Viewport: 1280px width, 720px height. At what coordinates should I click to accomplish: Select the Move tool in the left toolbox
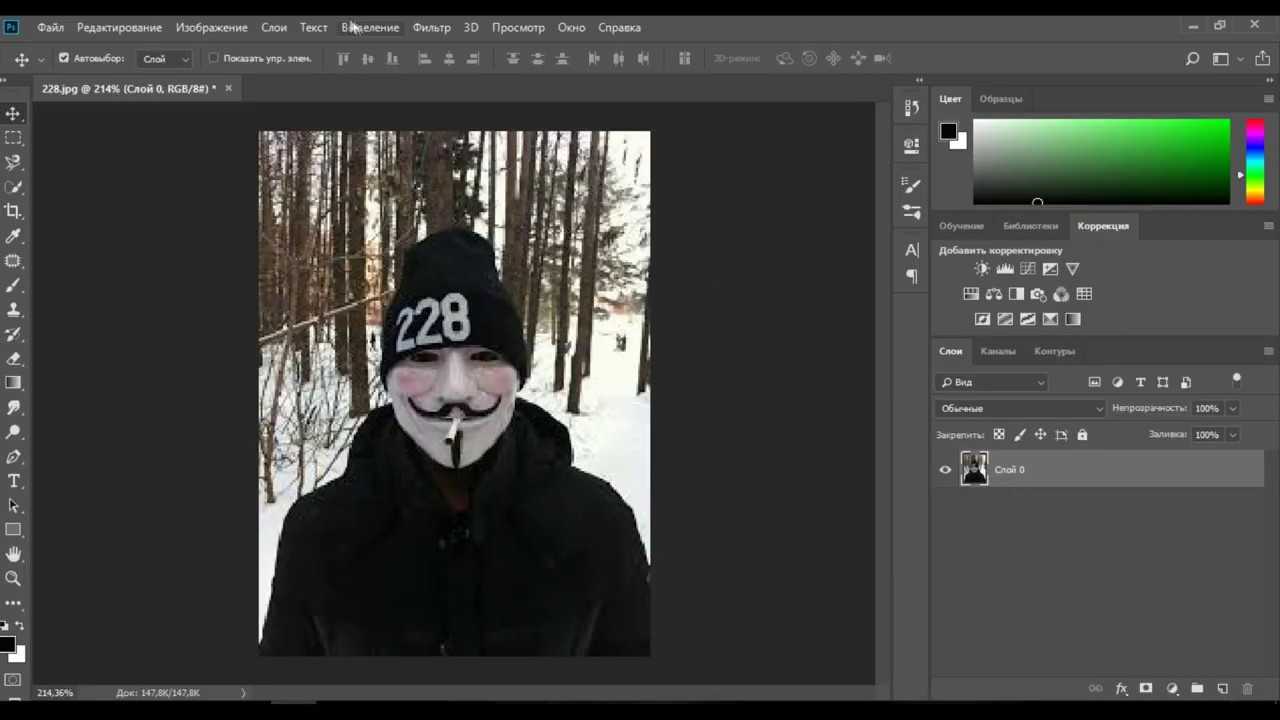(13, 114)
